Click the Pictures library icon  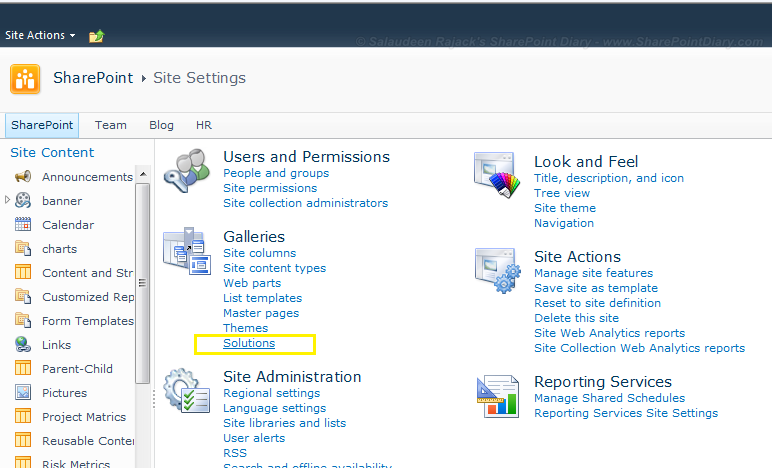[23, 392]
